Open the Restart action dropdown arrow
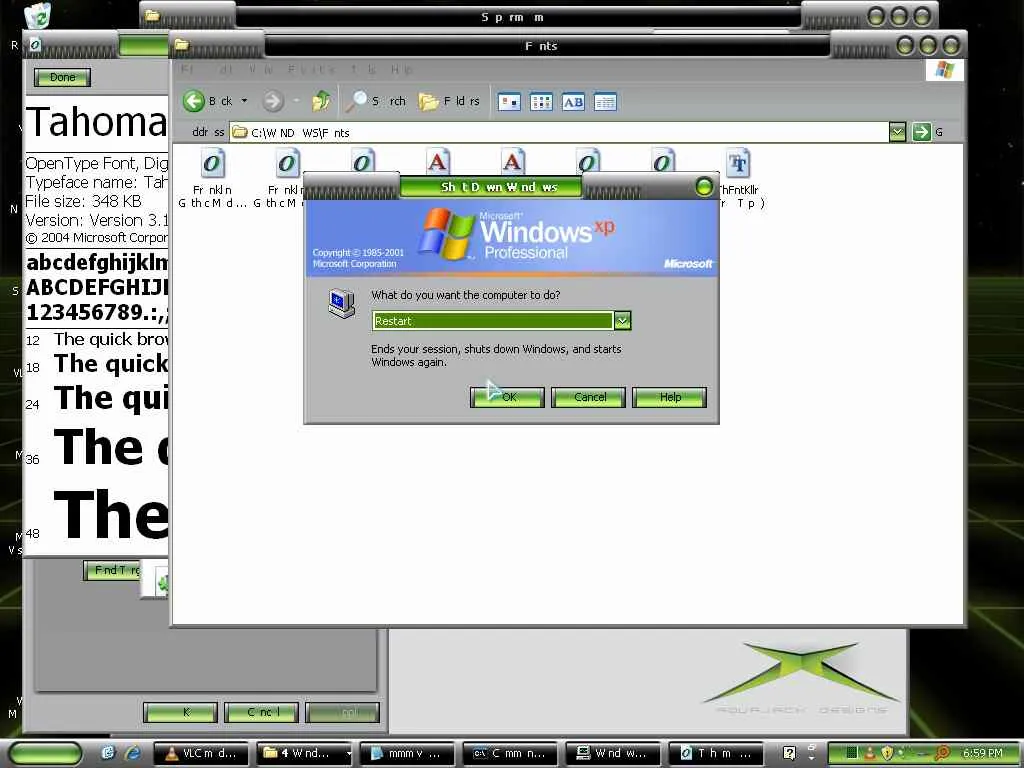This screenshot has height=768, width=1024. tap(622, 321)
